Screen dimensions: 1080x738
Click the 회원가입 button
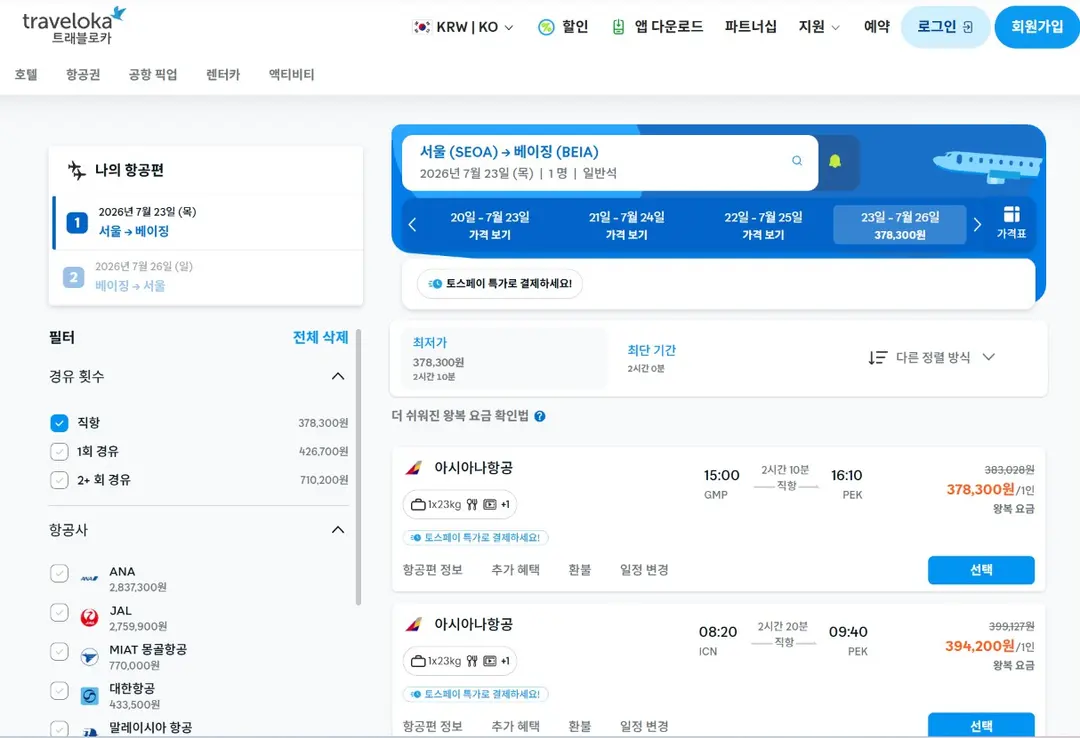[1037, 27]
